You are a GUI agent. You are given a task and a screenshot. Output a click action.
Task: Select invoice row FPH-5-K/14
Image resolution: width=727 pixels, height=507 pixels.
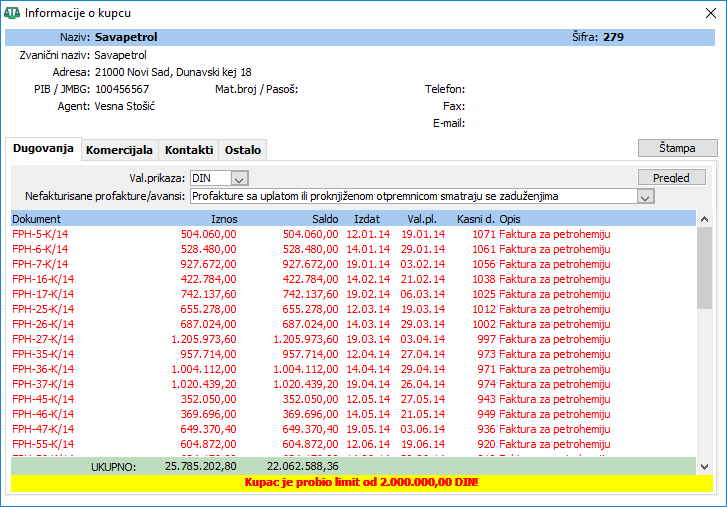353,234
